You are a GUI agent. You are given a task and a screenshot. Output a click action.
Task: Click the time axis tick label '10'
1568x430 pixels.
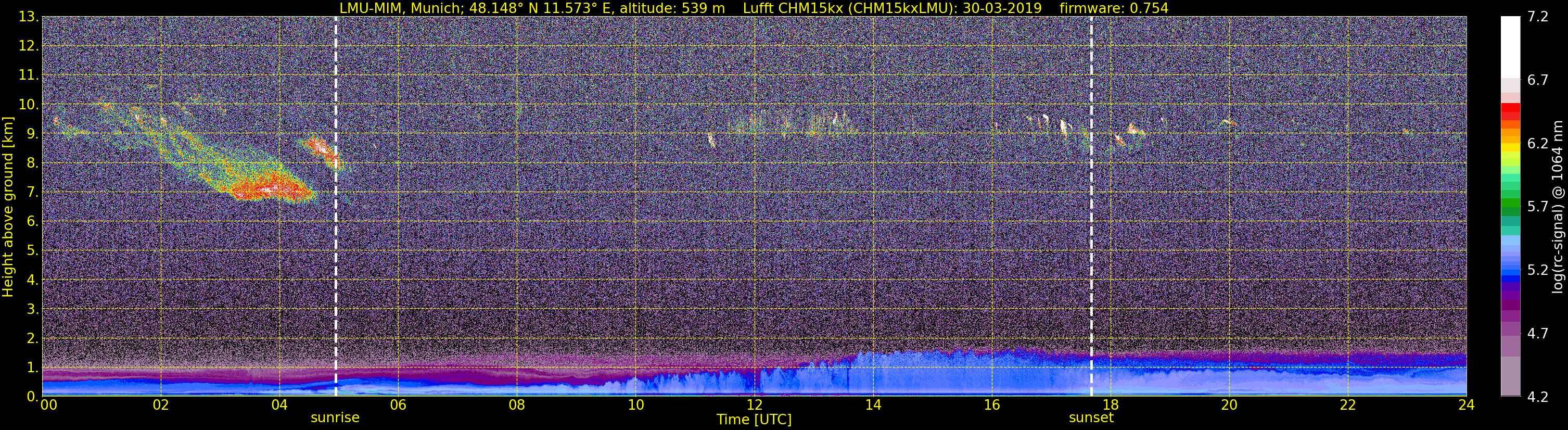(x=635, y=405)
